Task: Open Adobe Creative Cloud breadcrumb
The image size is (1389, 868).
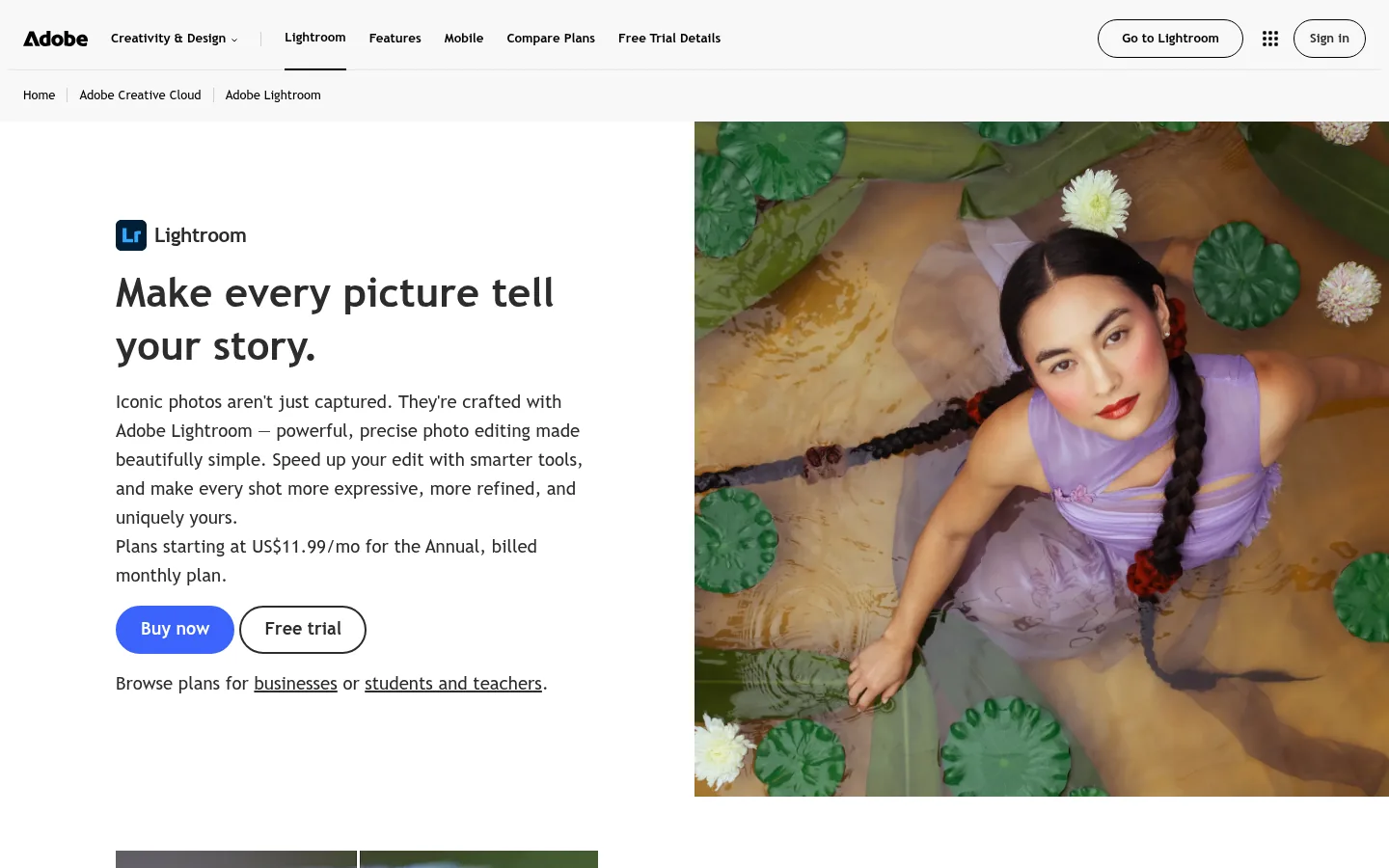Action: point(140,95)
